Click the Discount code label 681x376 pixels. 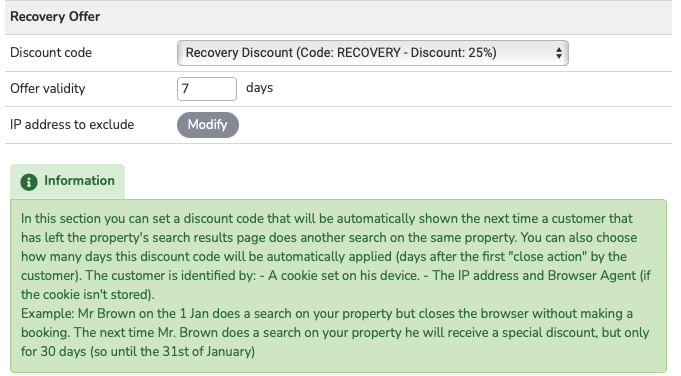click(51, 53)
